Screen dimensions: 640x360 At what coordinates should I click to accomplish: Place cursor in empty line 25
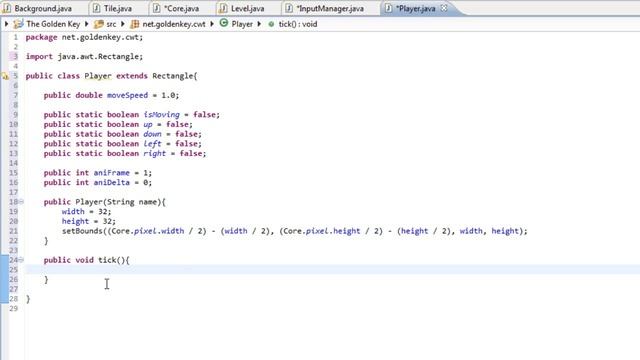tap(332, 269)
